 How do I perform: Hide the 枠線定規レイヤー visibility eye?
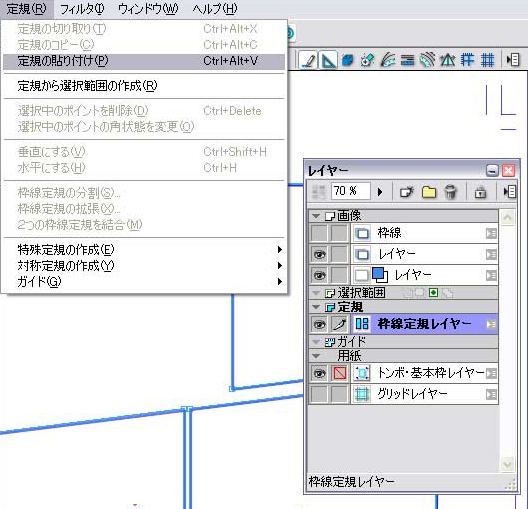tap(319, 325)
